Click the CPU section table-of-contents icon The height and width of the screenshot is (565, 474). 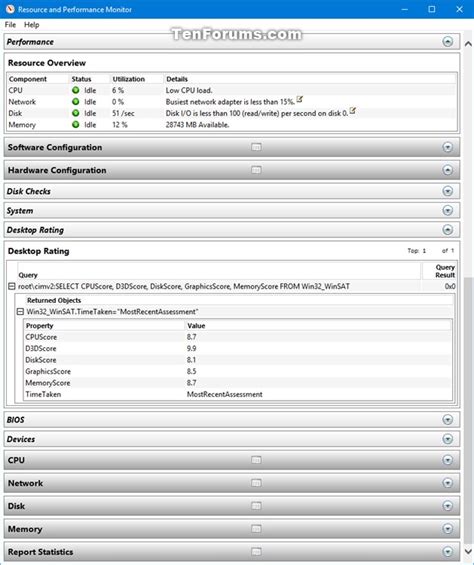click(x=256, y=460)
